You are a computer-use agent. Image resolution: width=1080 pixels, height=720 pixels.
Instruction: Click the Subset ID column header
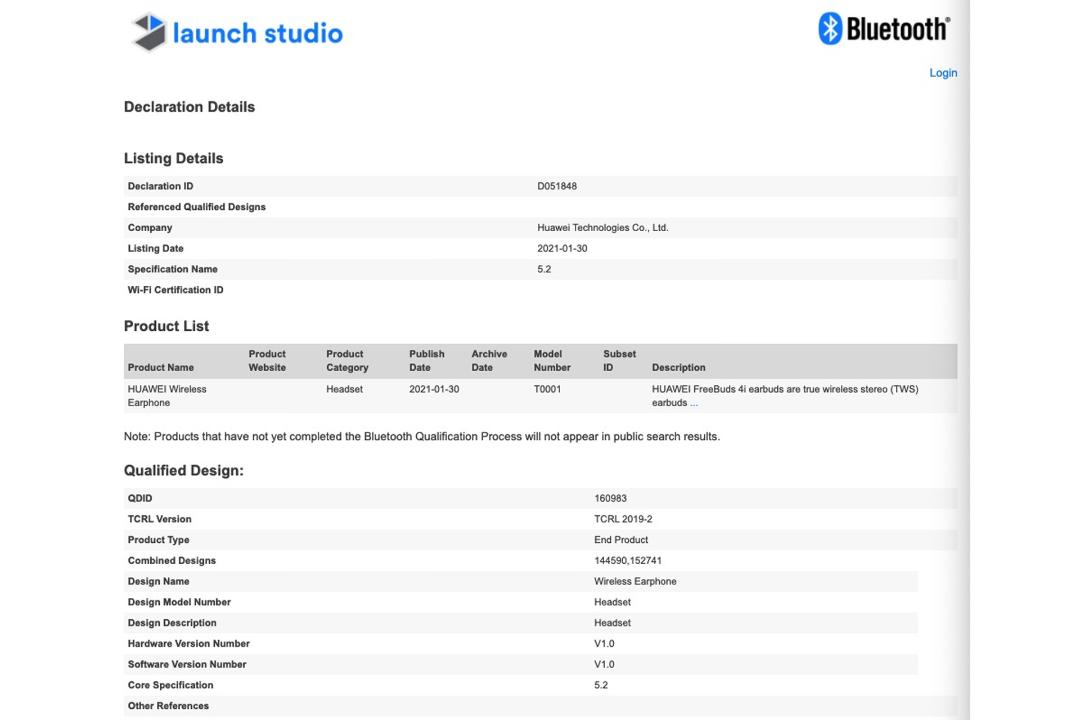coord(619,360)
